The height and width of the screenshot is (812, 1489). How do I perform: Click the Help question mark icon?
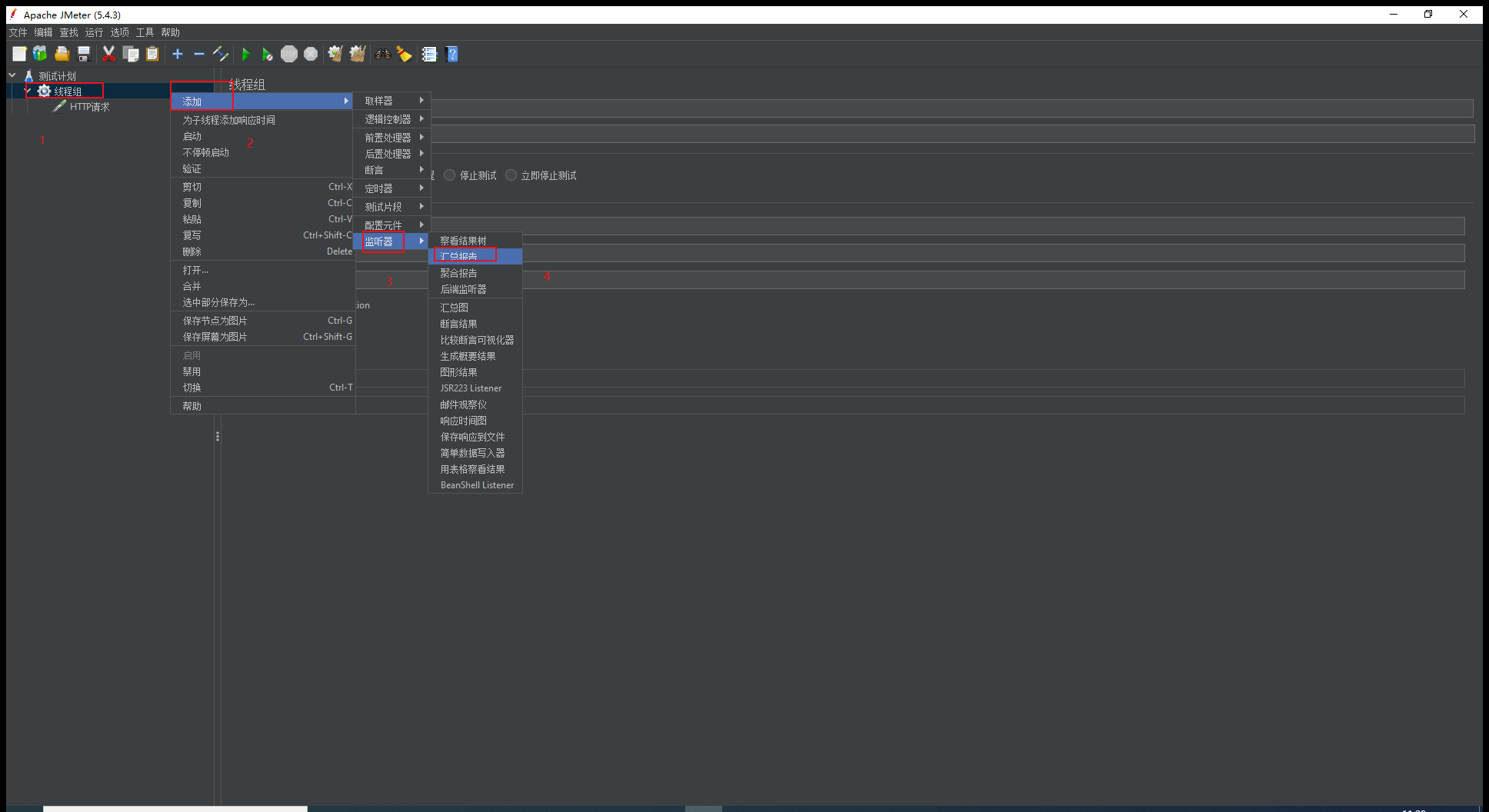(451, 54)
